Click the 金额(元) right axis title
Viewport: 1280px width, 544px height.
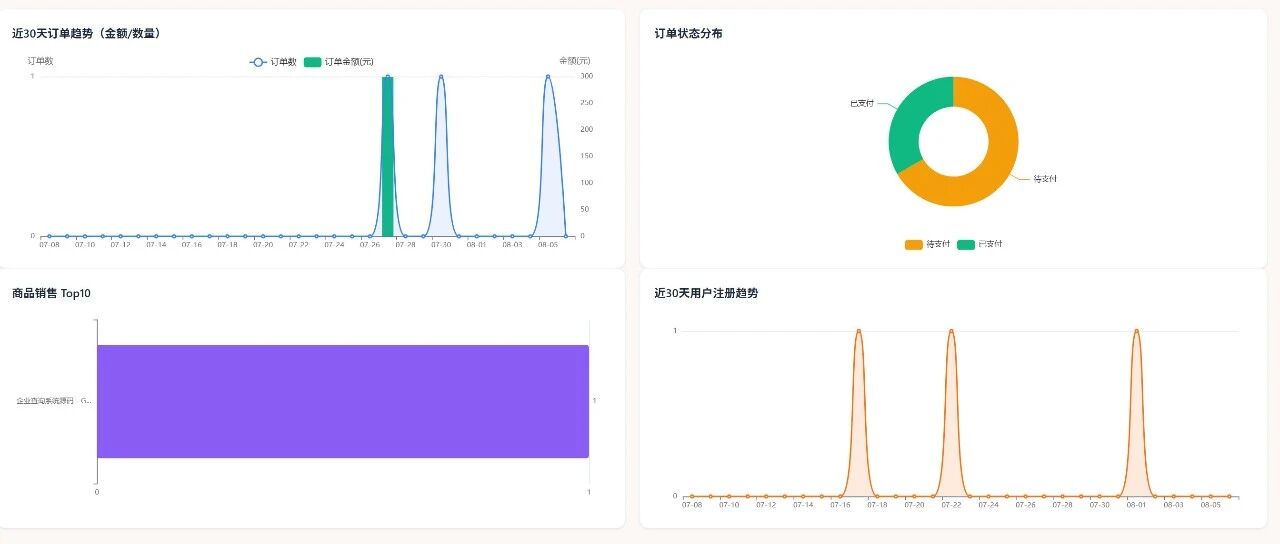tap(575, 61)
